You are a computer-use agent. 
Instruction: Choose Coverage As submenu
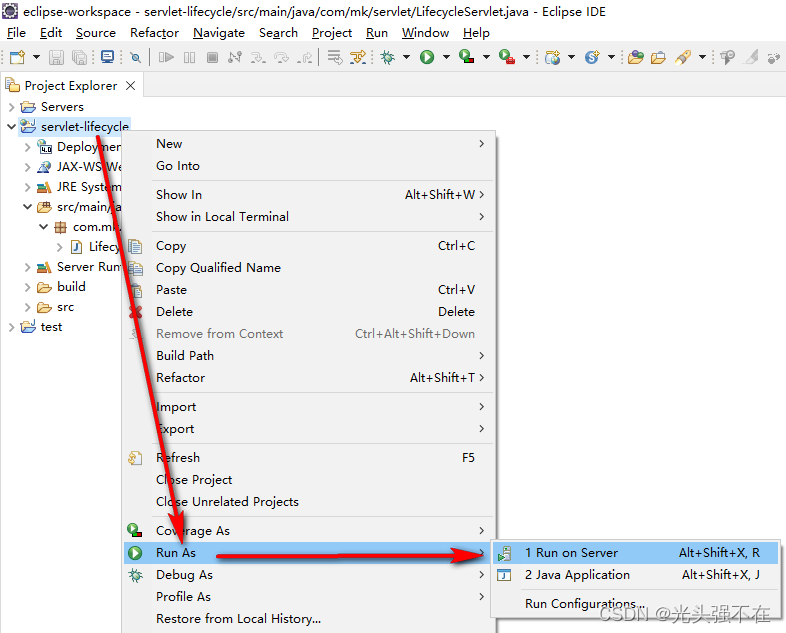[x=308, y=531]
